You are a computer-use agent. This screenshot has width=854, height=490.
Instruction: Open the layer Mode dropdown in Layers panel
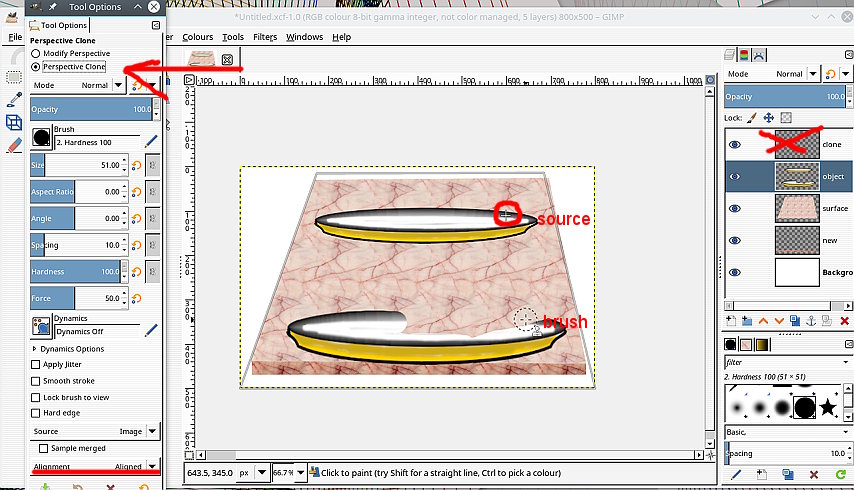772,74
